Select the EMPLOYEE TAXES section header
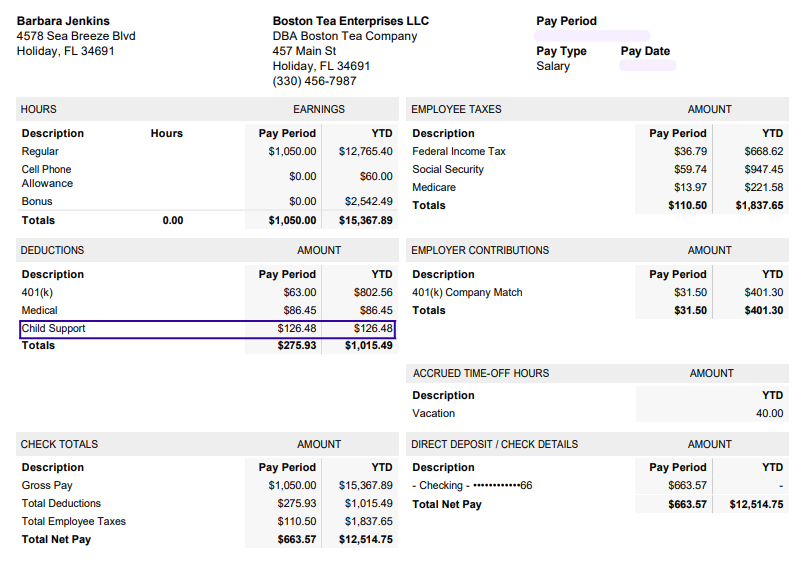Viewport: 803px width, 569px height. (x=456, y=109)
